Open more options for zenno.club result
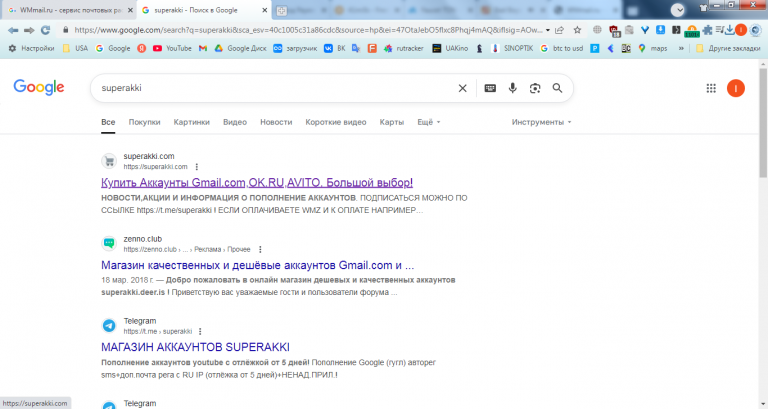This screenshot has width=768, height=409. (260, 249)
